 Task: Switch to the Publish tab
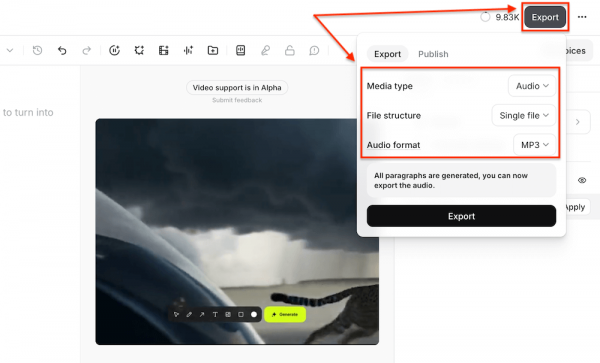click(x=433, y=54)
